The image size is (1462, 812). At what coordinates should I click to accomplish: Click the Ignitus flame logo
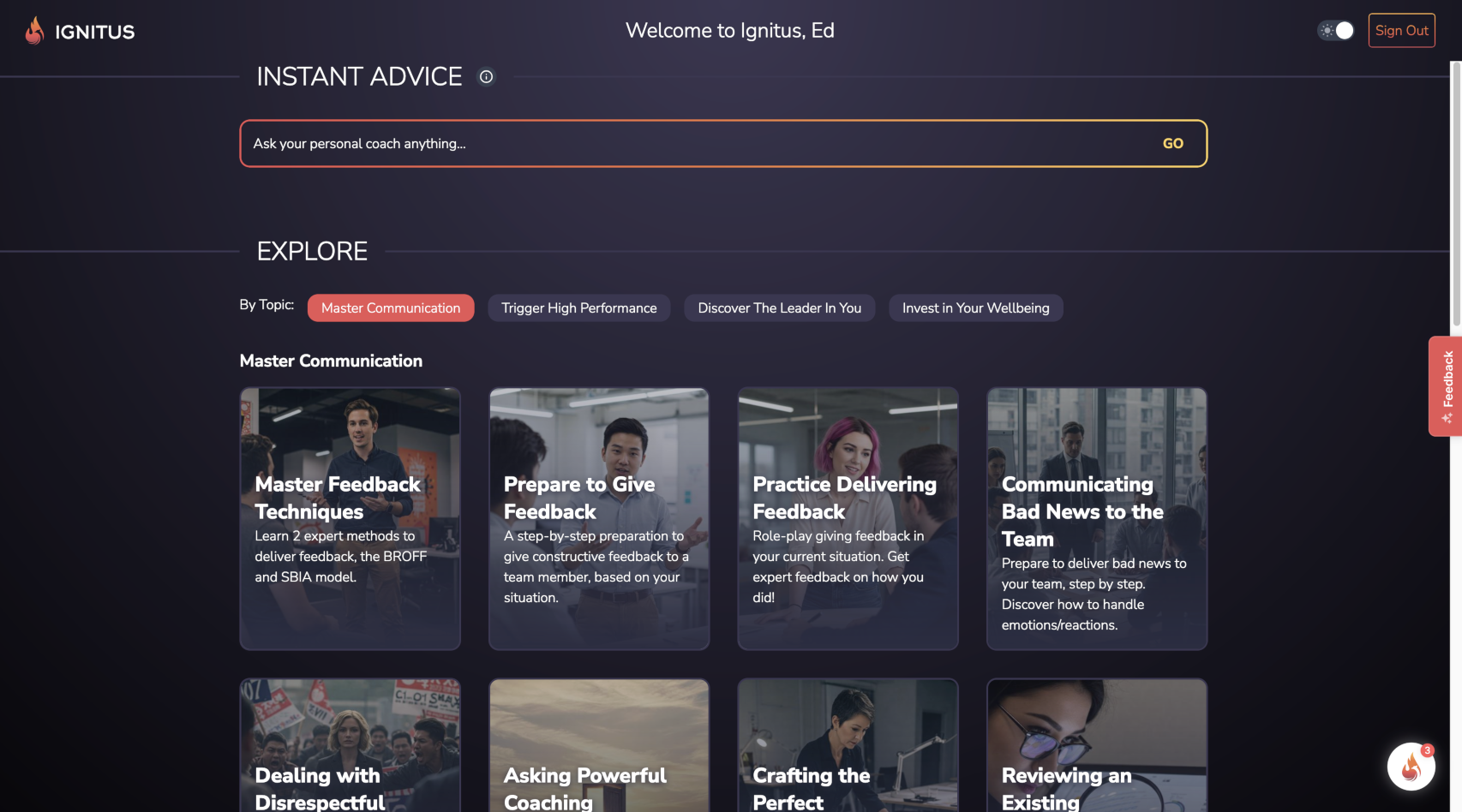click(34, 31)
